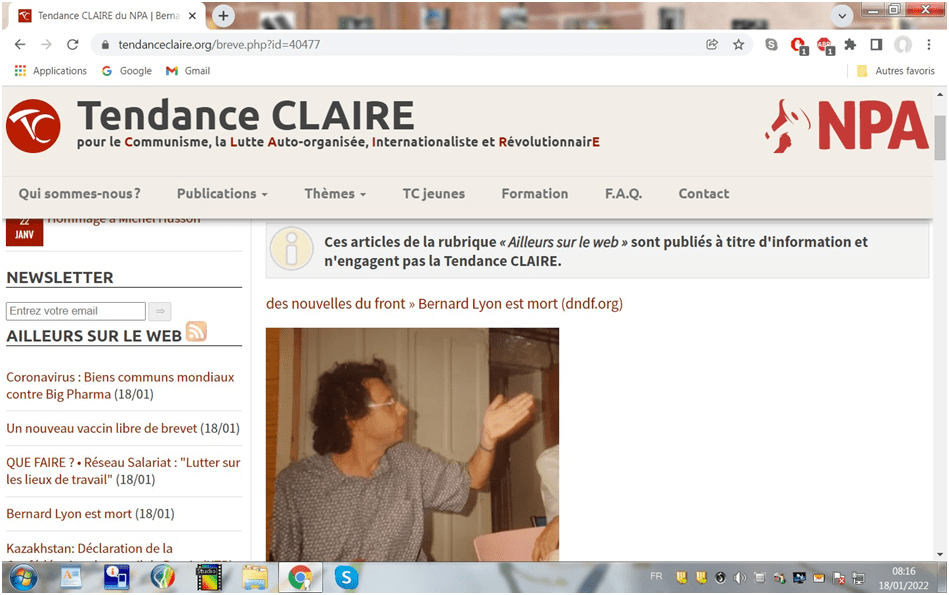Image resolution: width=949 pixels, height=595 pixels.
Task: Open the Chrome profile avatar
Action: click(903, 44)
